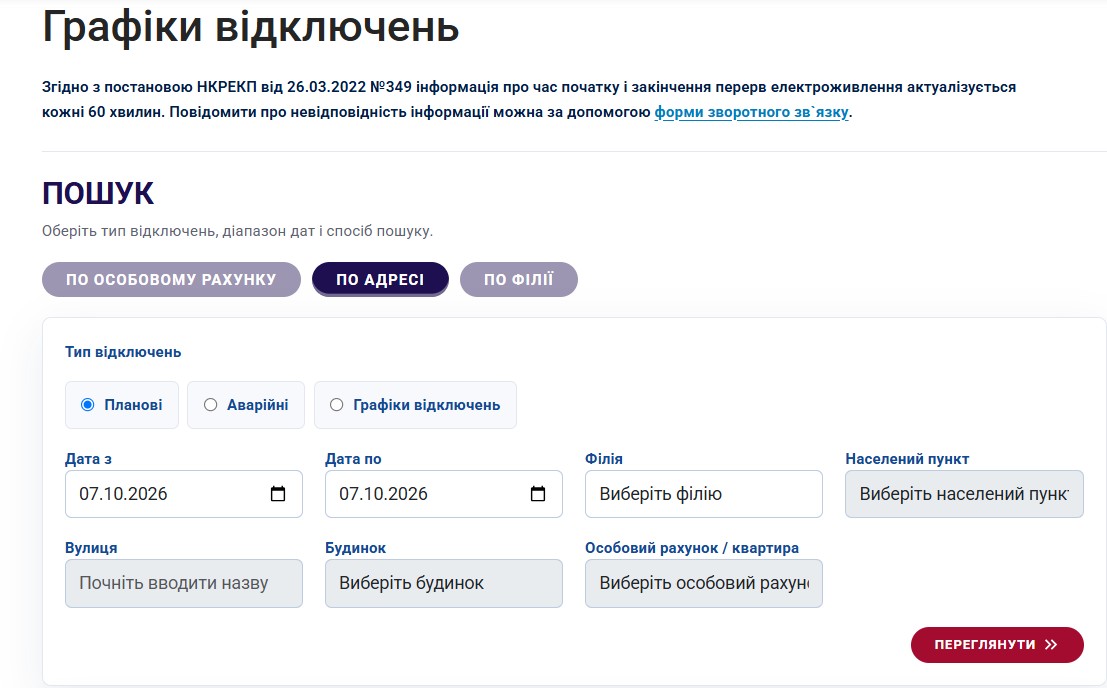Click the 'Дата по' date value 07.10.2026
Screen dimensions: 1107x688
(383, 494)
